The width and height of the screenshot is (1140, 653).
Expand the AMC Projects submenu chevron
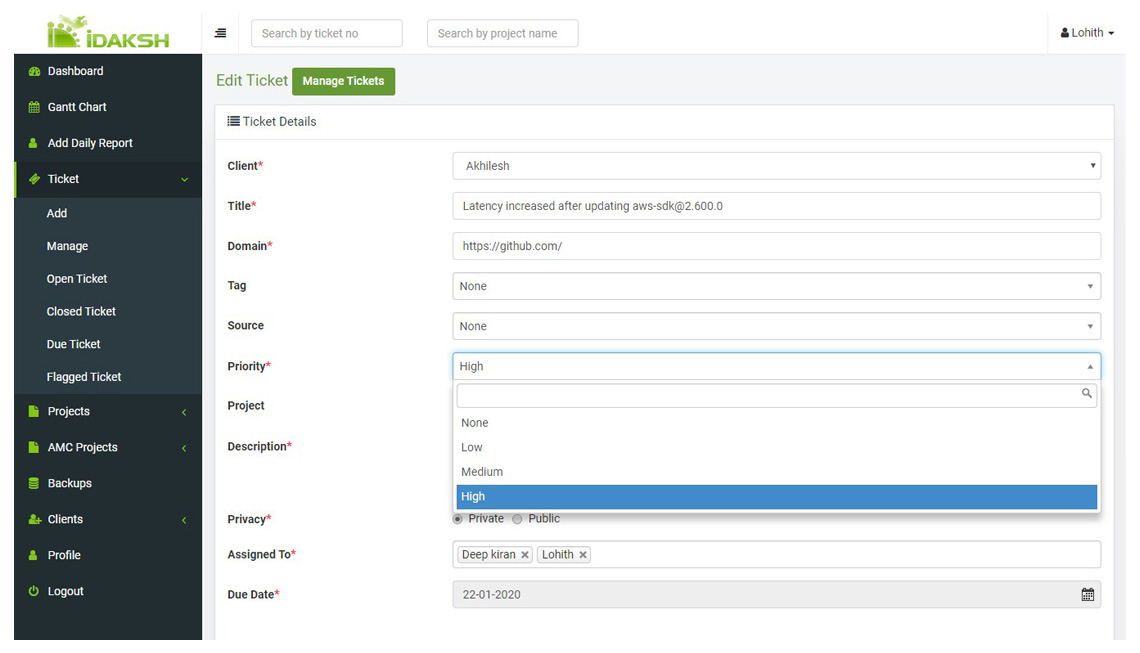[184, 448]
